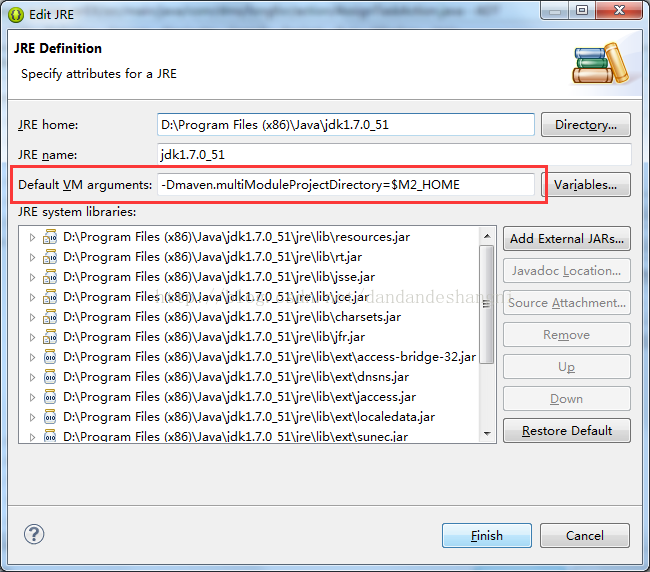Focus the Default VM arguments field
The image size is (650, 572).
tap(346, 184)
